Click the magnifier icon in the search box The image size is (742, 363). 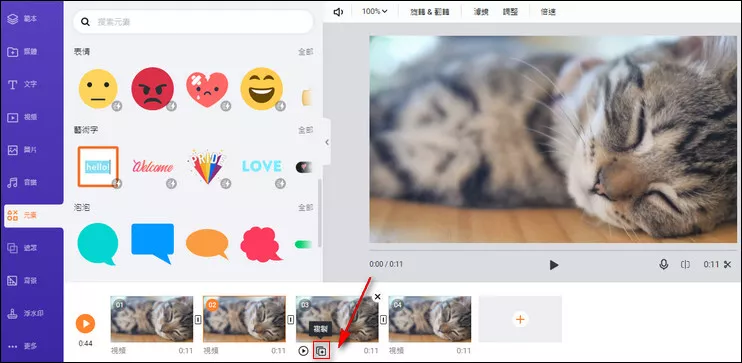(x=85, y=22)
